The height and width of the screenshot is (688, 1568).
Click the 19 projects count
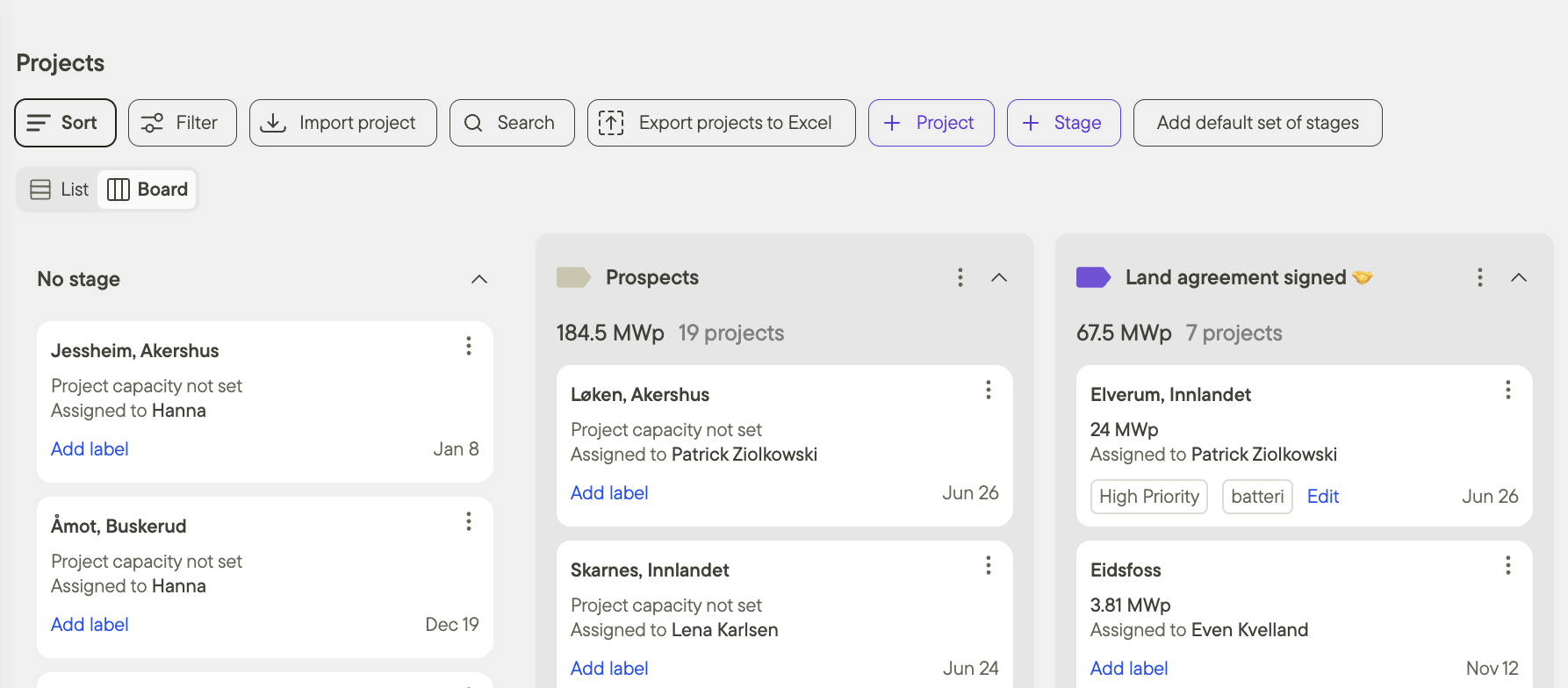731,333
